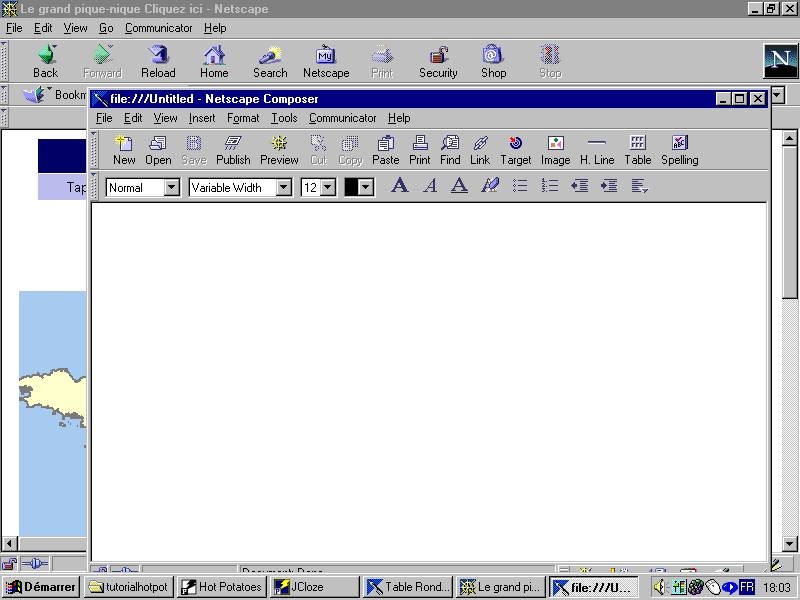The image size is (800, 600).
Task: Click the Forward icon in Navigator toolbar
Action: 103,61
